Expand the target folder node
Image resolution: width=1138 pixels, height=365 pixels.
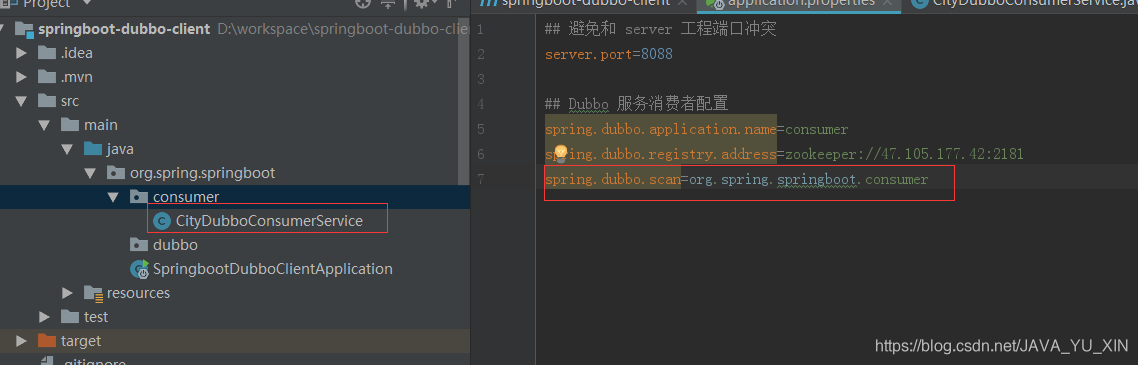[22, 340]
